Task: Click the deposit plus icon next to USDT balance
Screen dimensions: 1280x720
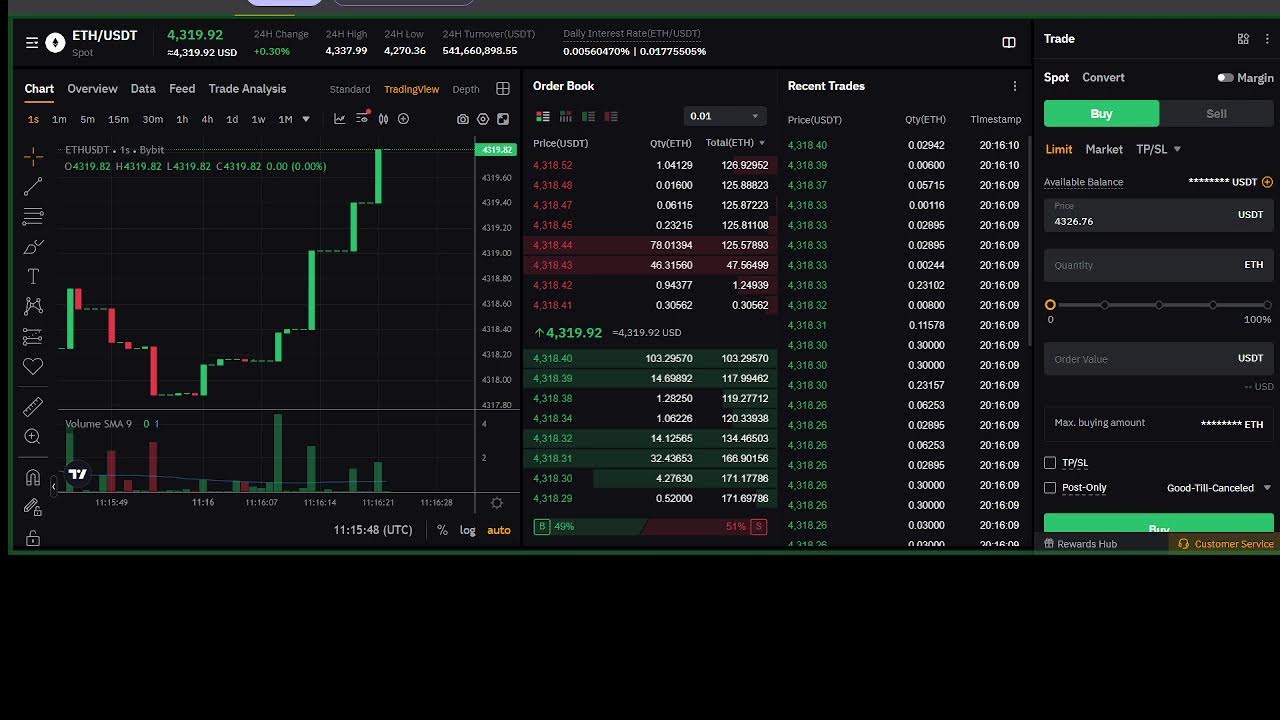Action: (1267, 182)
